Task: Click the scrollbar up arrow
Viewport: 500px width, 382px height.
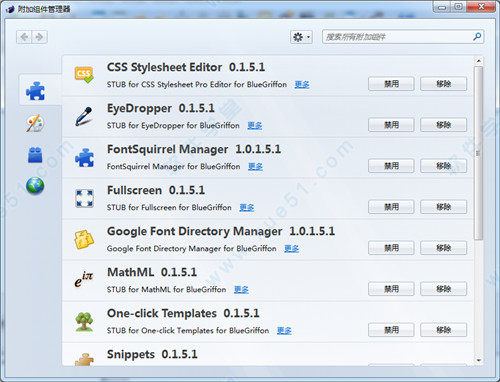Action: [478, 61]
